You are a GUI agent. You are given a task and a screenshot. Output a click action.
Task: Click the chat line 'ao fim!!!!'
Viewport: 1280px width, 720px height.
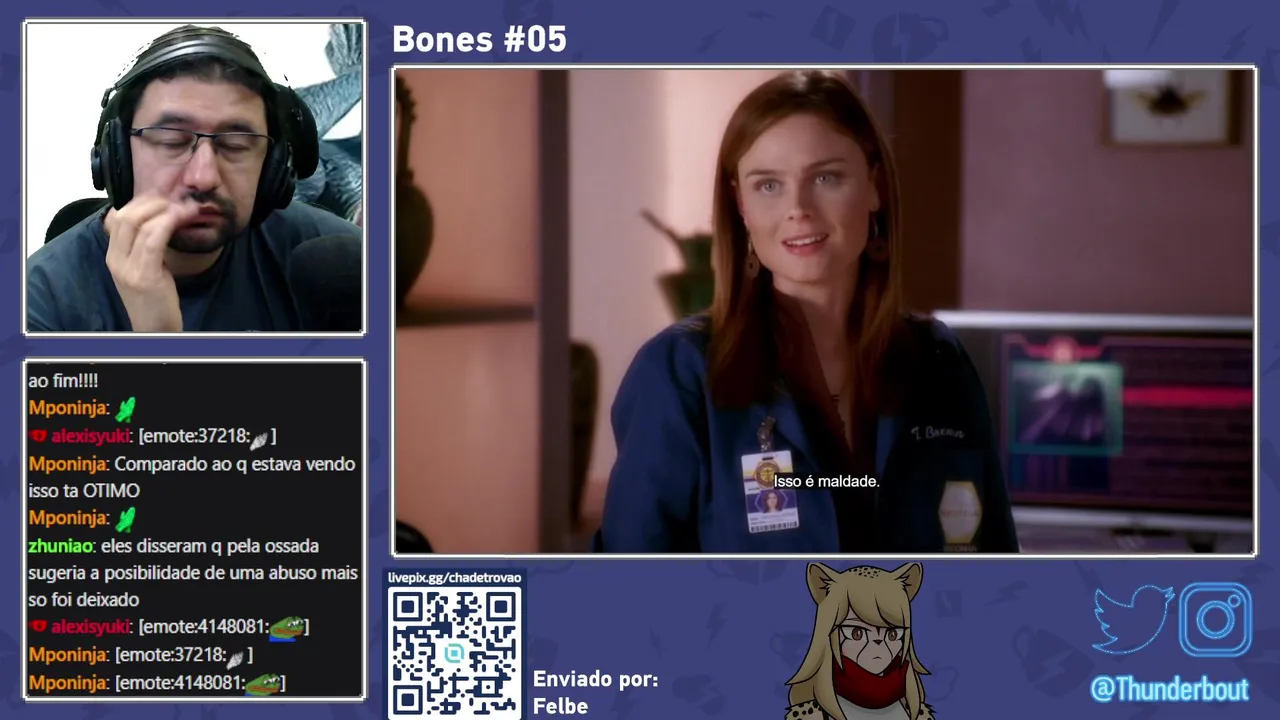(x=63, y=381)
